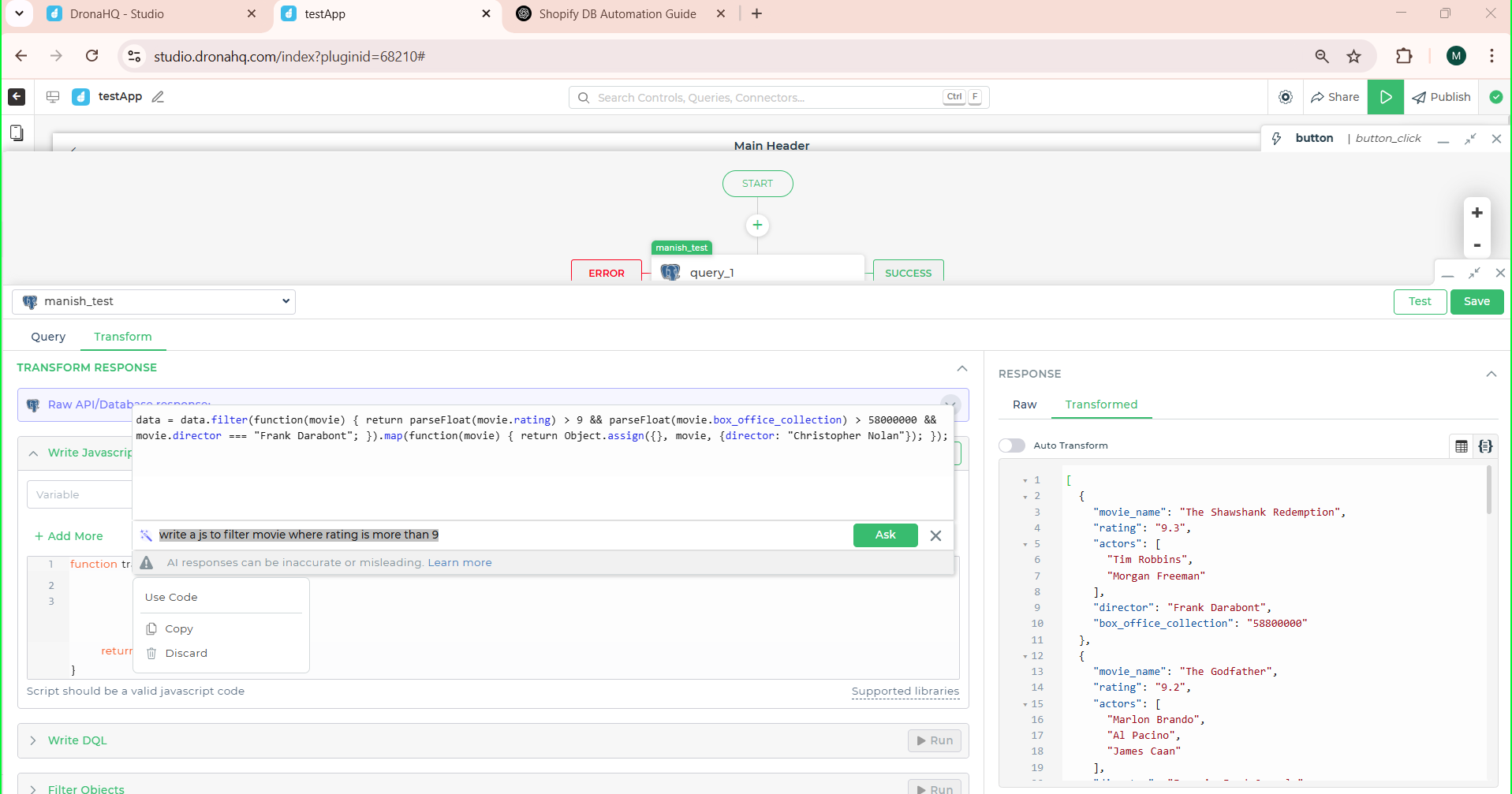Open the debugger target icon
Screen dimensions: 1512x794
(x=1286, y=97)
